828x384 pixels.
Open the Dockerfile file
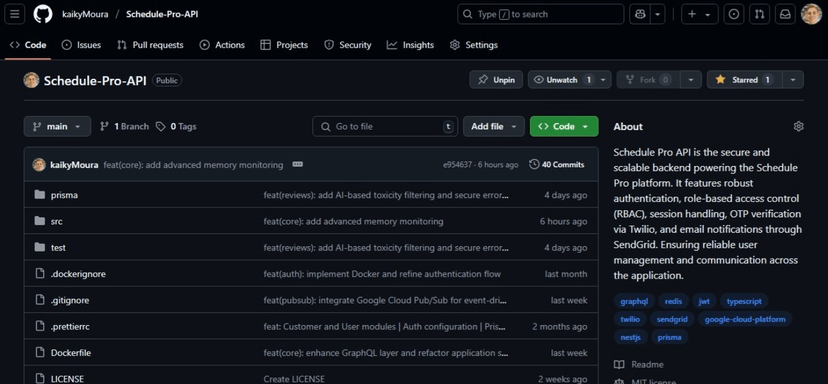pos(71,352)
